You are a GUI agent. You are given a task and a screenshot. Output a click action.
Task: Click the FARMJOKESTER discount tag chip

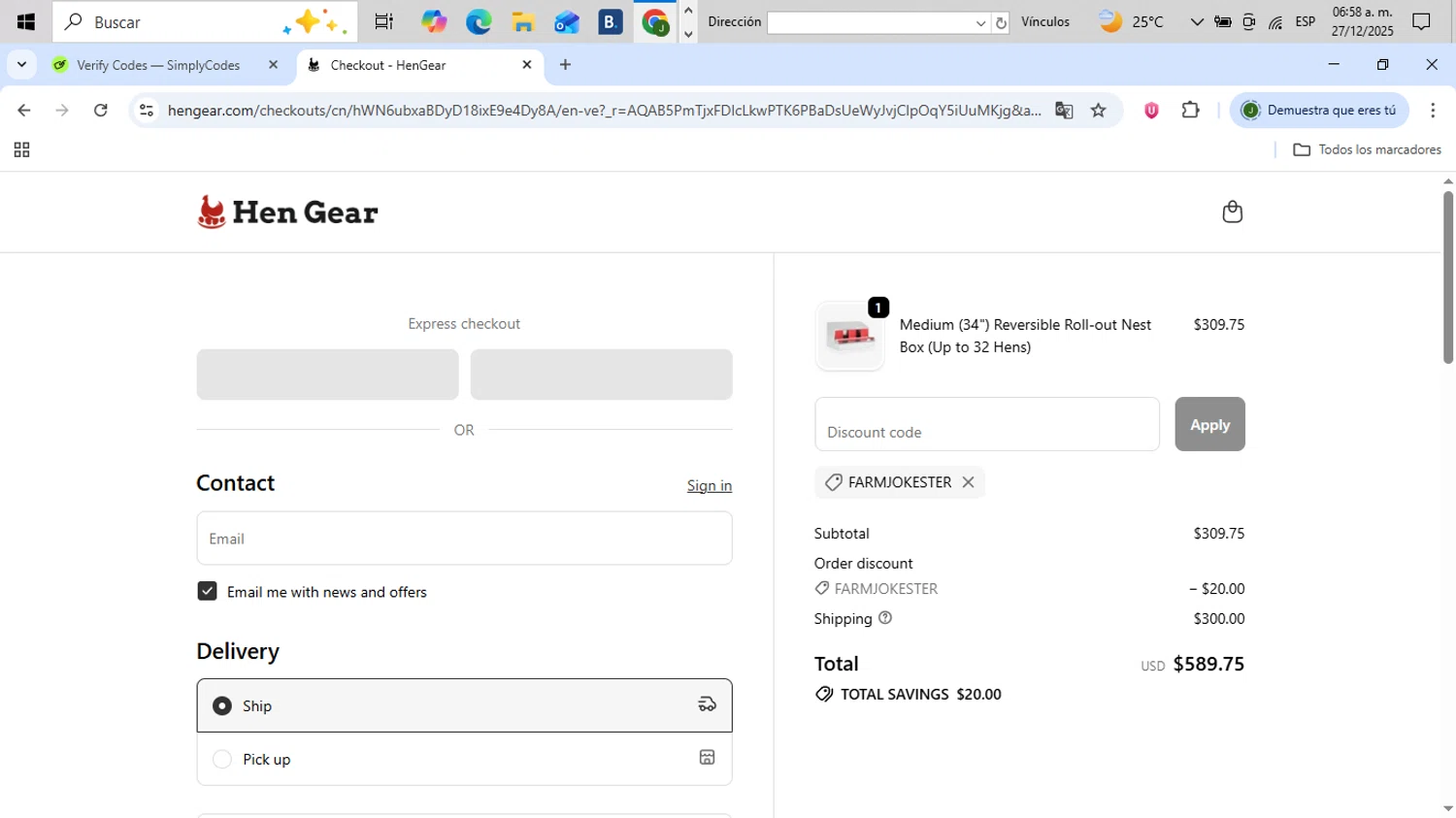[x=899, y=482]
